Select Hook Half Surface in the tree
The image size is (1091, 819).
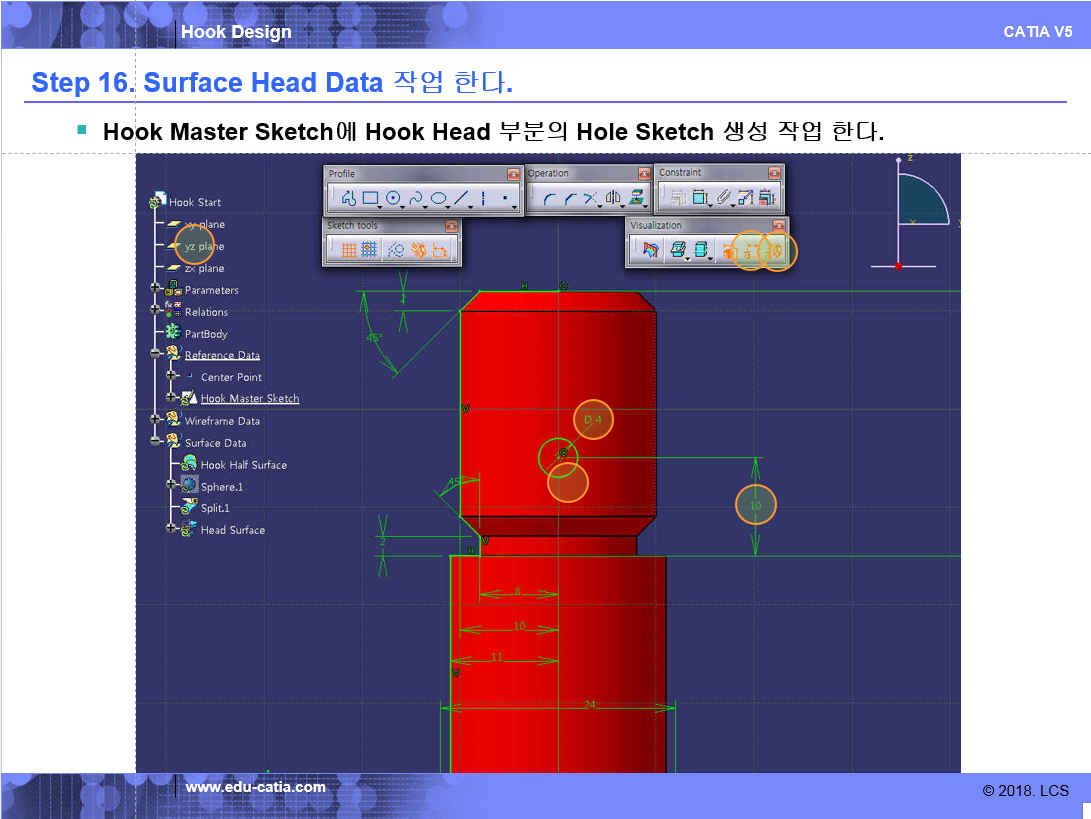(x=243, y=465)
